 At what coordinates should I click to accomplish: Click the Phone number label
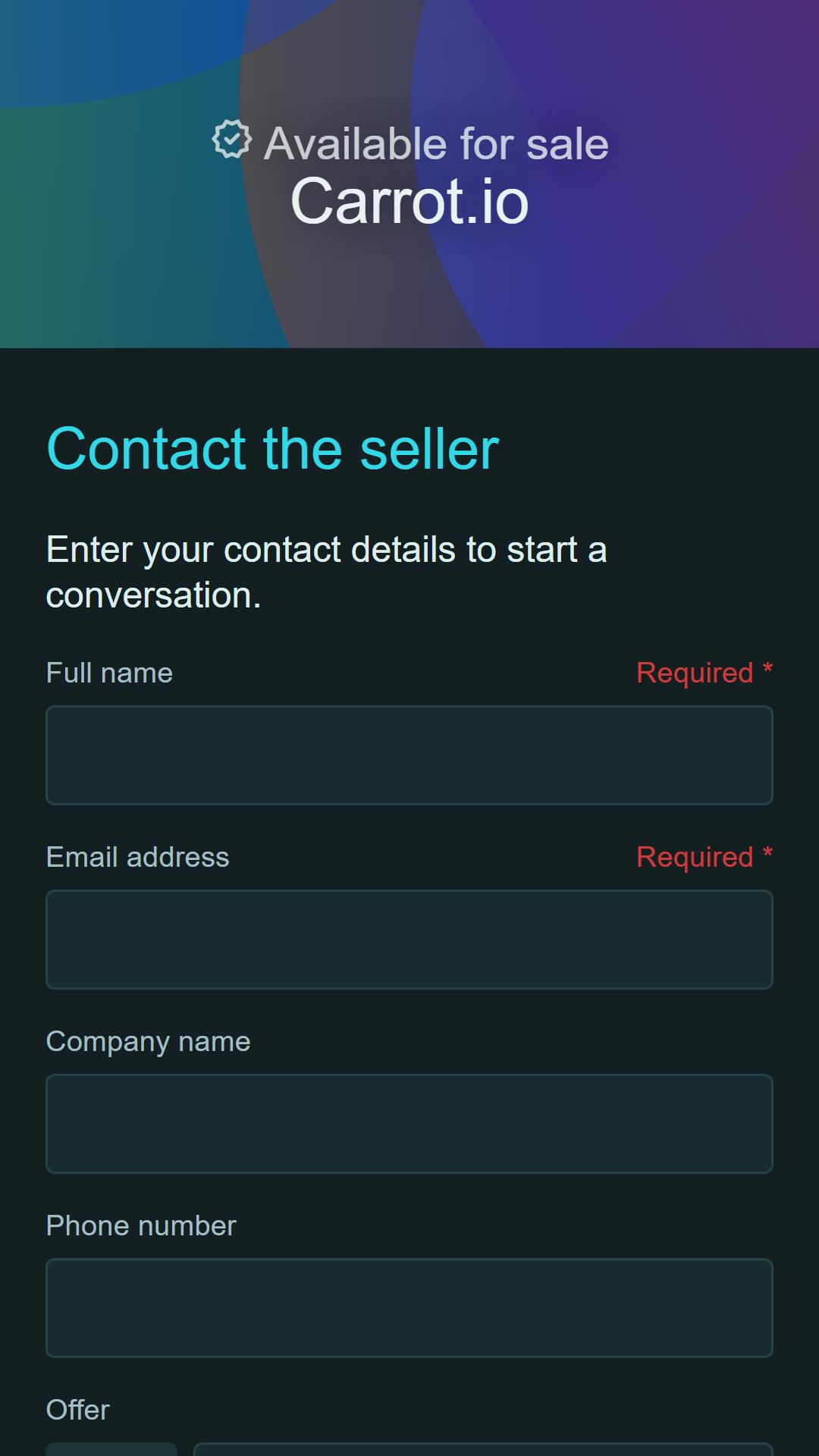point(142,1225)
